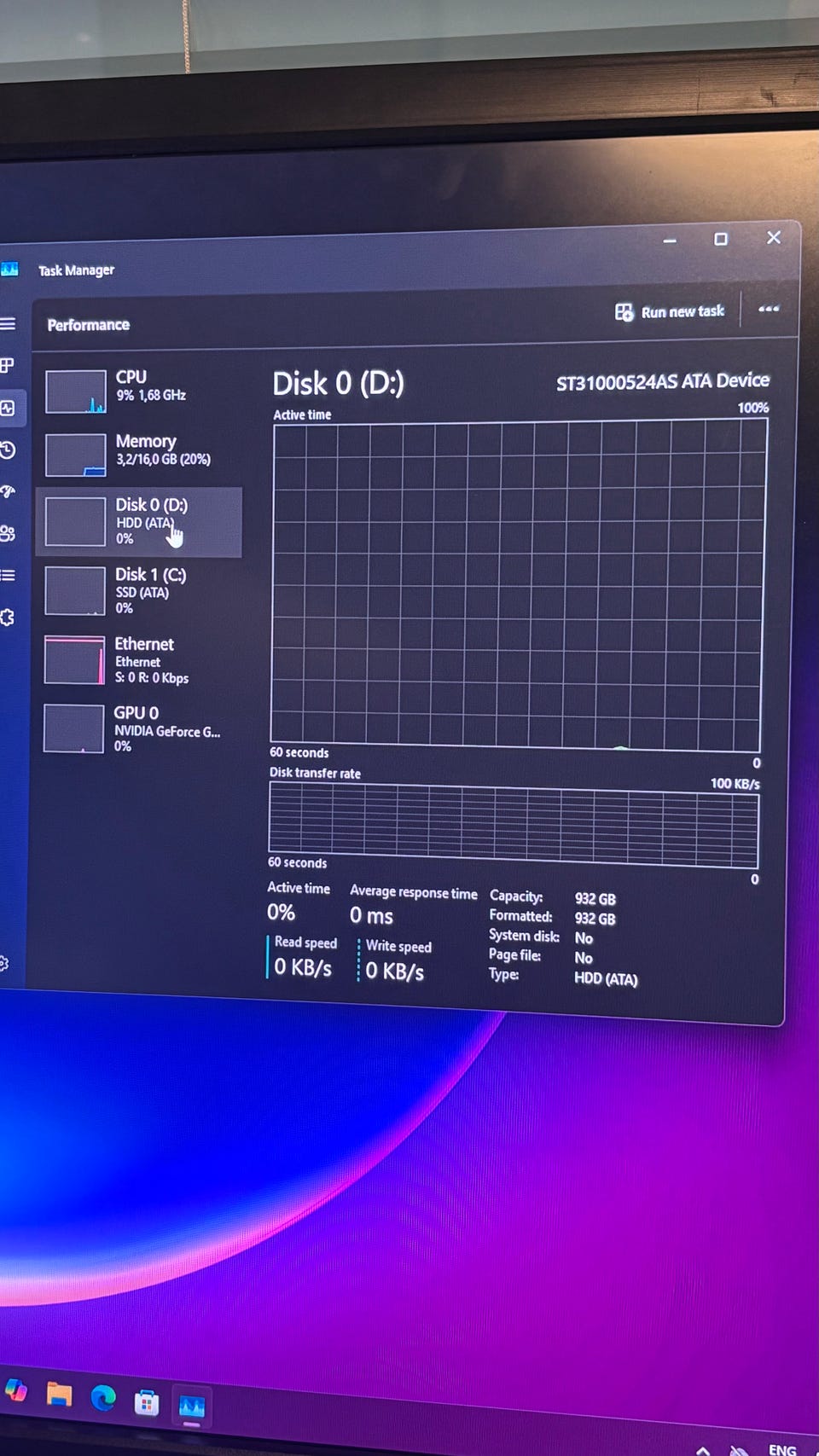Open Copilot from the taskbar
Image resolution: width=819 pixels, height=1456 pixels.
[15, 1391]
